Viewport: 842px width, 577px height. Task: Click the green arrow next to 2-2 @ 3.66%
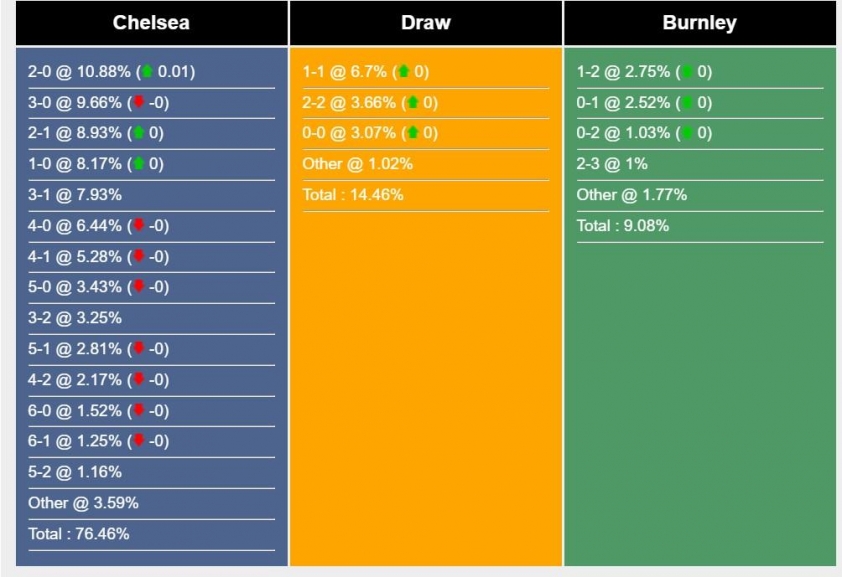[x=413, y=103]
